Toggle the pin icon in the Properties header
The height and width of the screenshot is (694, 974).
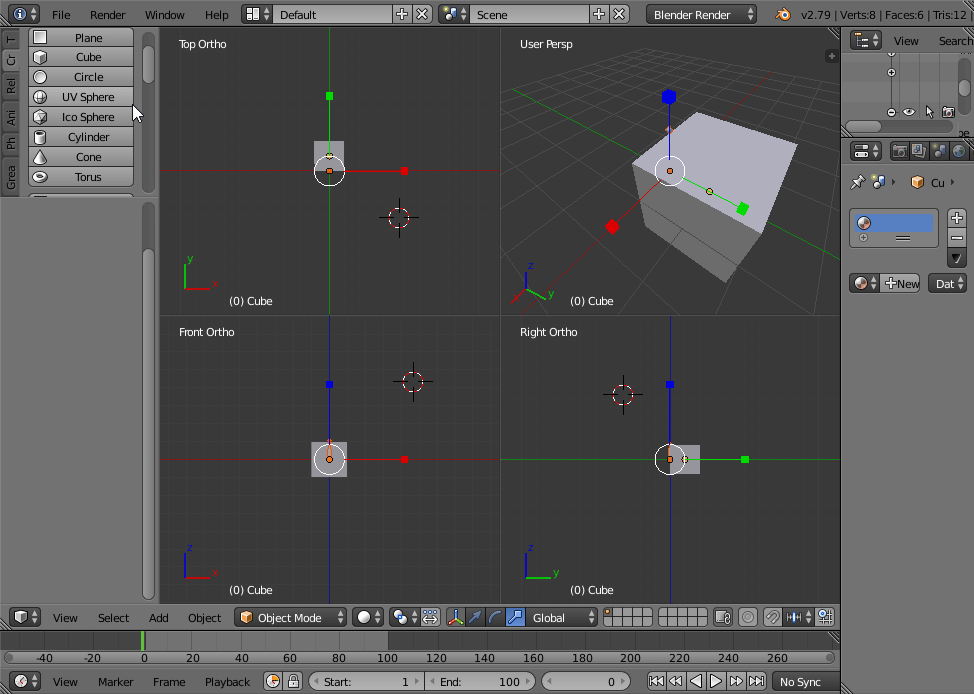(858, 182)
